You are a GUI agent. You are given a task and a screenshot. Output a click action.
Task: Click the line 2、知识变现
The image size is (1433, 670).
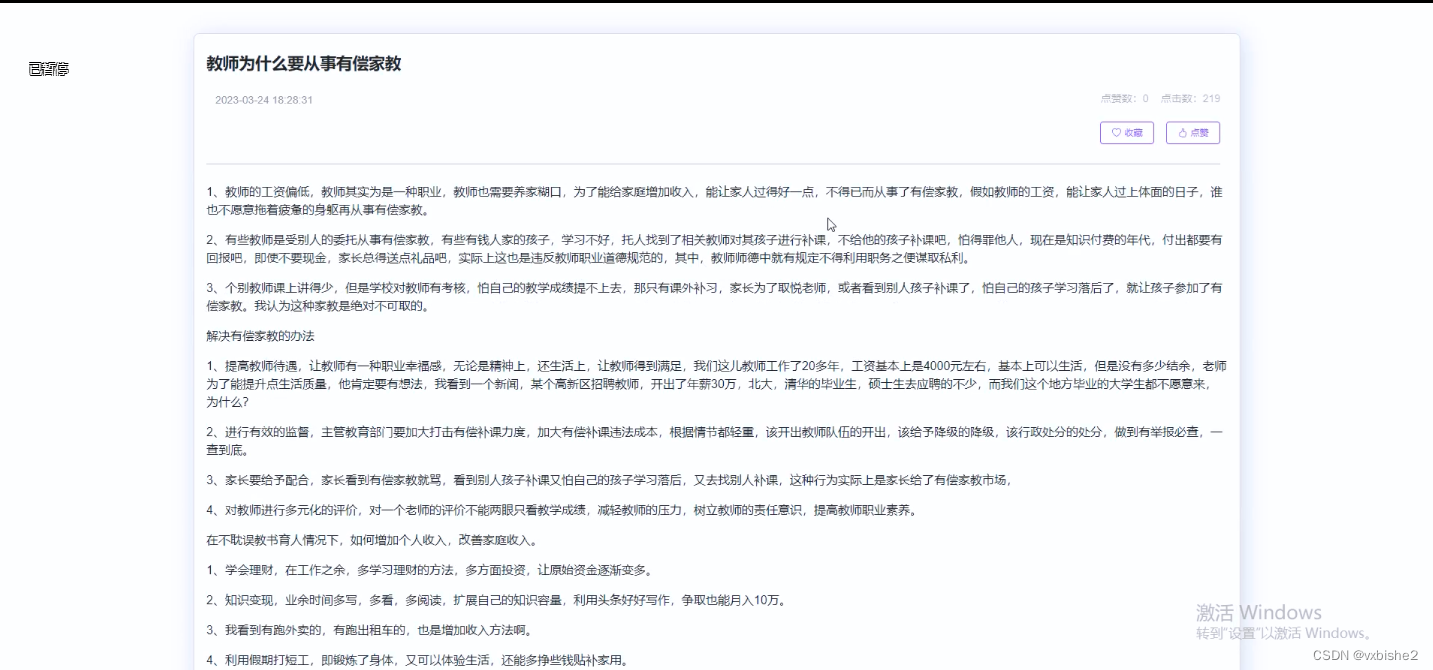pos(496,601)
